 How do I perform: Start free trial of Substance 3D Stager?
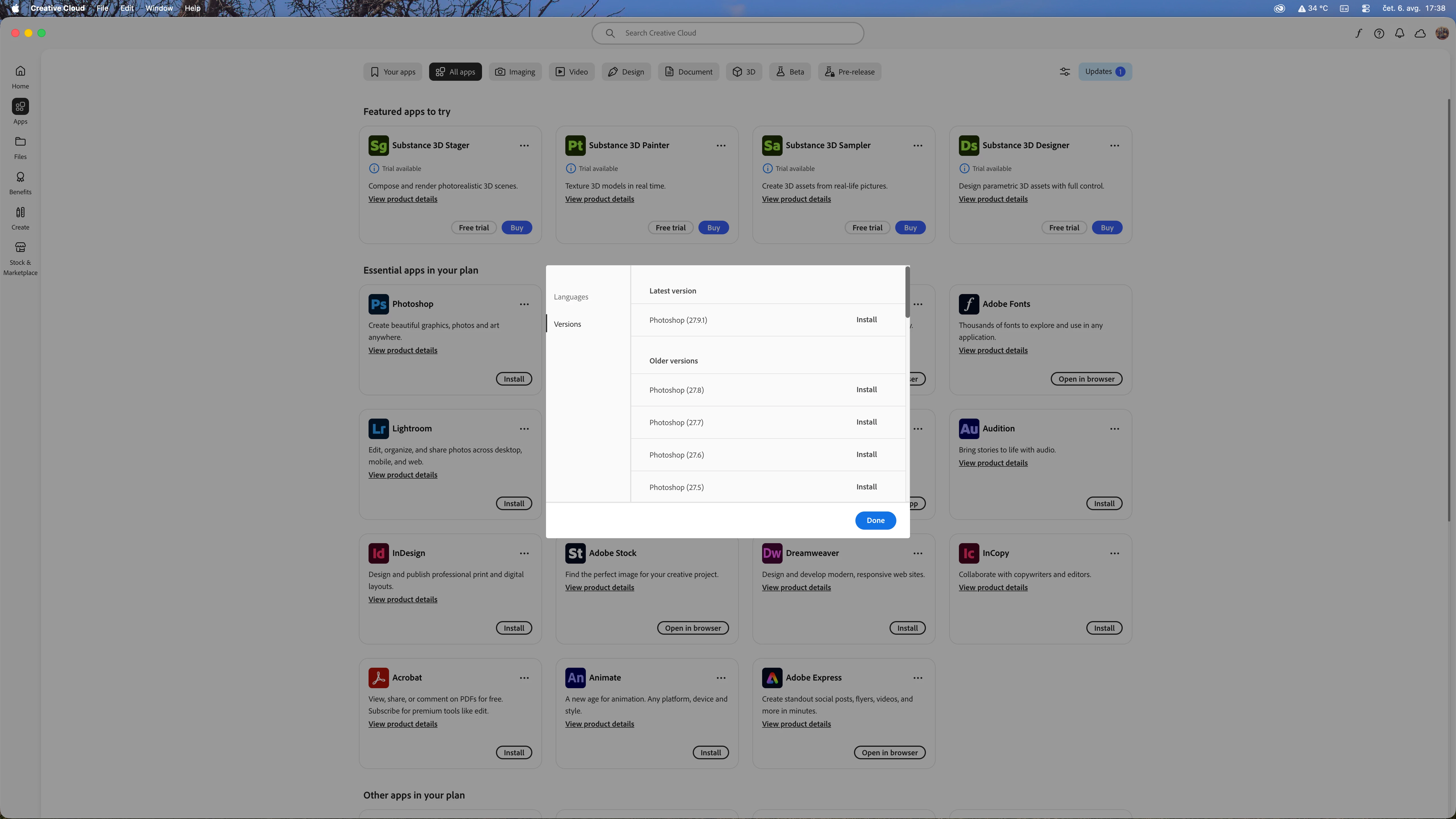(474, 228)
